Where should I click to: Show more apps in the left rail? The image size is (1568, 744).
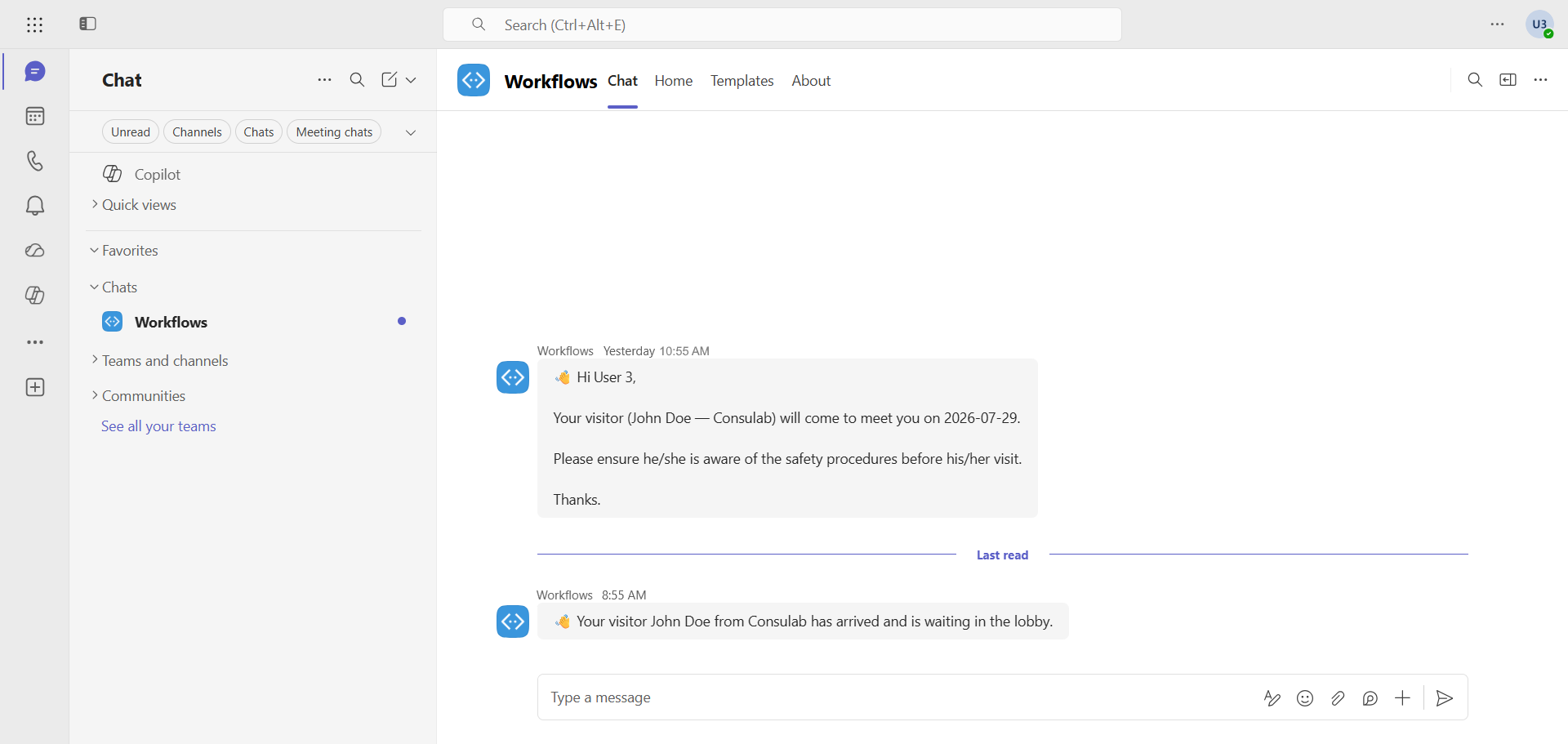pos(34,342)
